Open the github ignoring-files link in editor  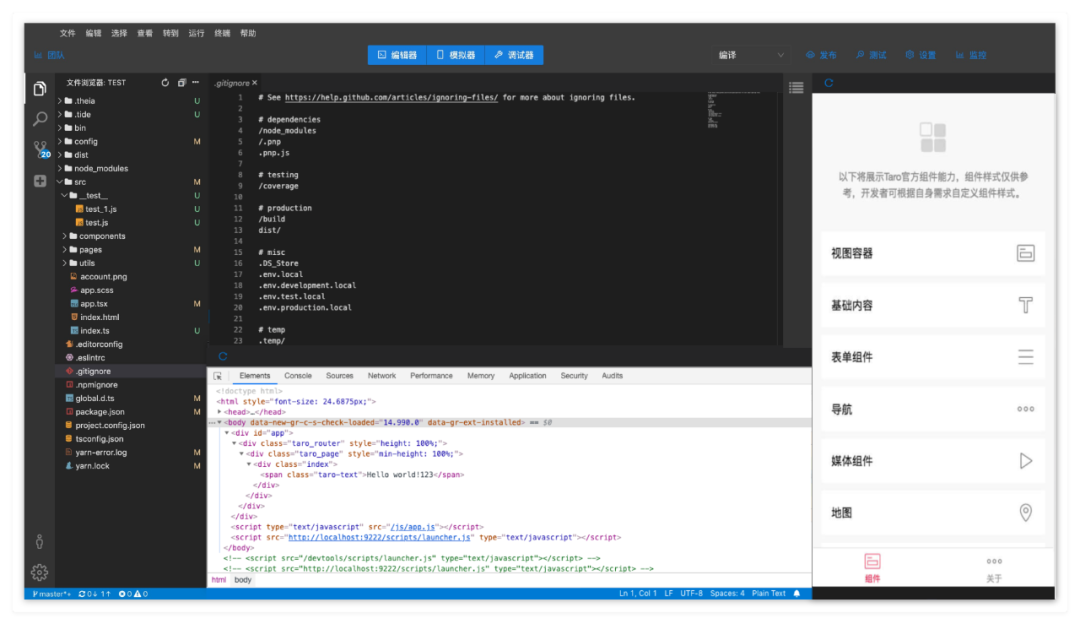(x=391, y=98)
